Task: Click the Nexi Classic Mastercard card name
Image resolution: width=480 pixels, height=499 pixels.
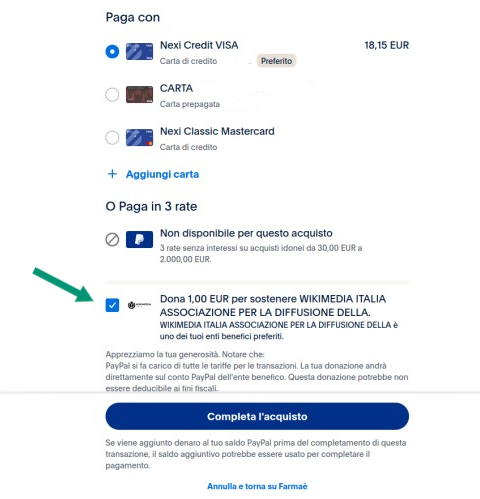Action: [x=217, y=131]
